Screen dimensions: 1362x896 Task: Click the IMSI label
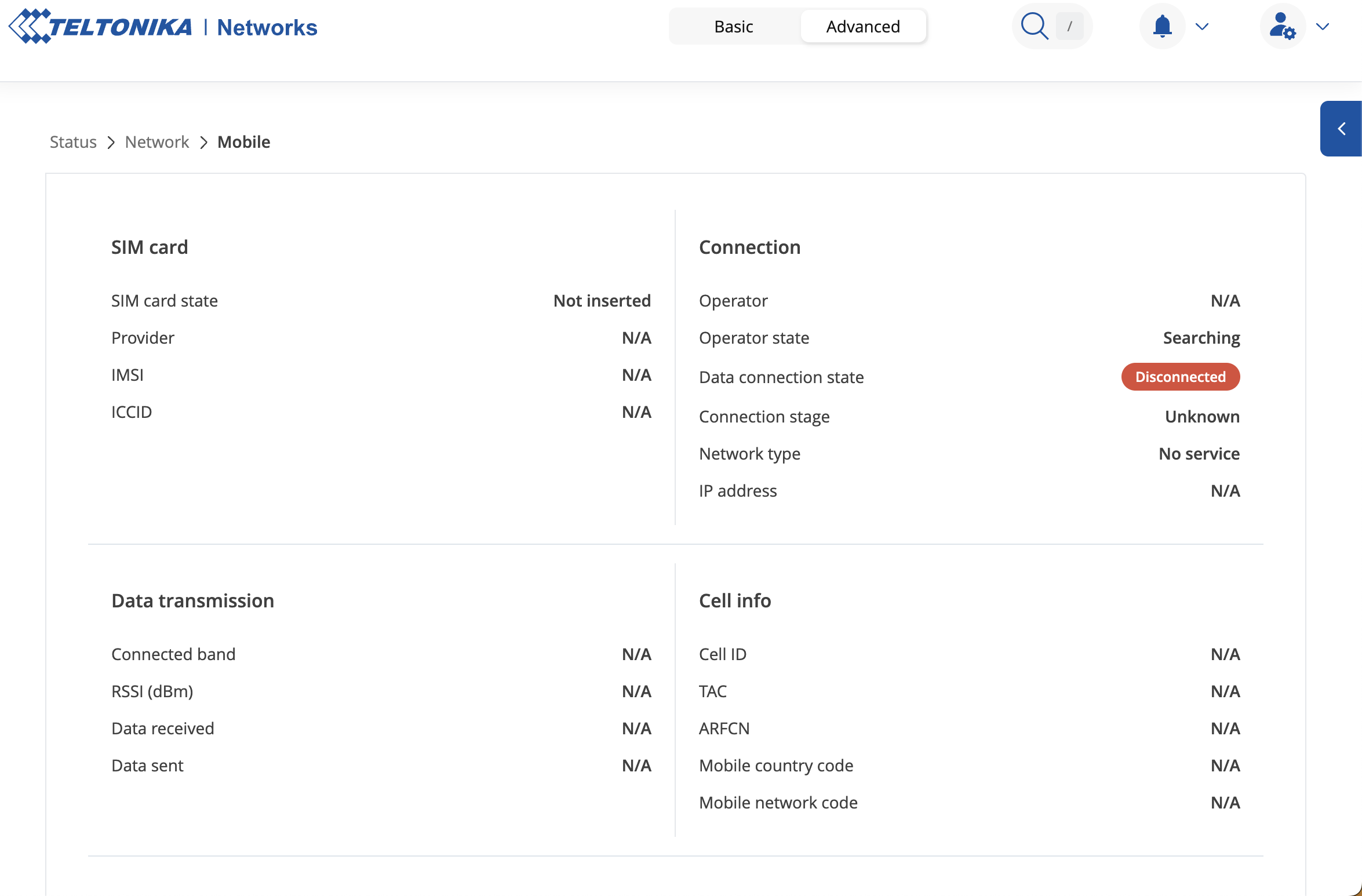128,375
